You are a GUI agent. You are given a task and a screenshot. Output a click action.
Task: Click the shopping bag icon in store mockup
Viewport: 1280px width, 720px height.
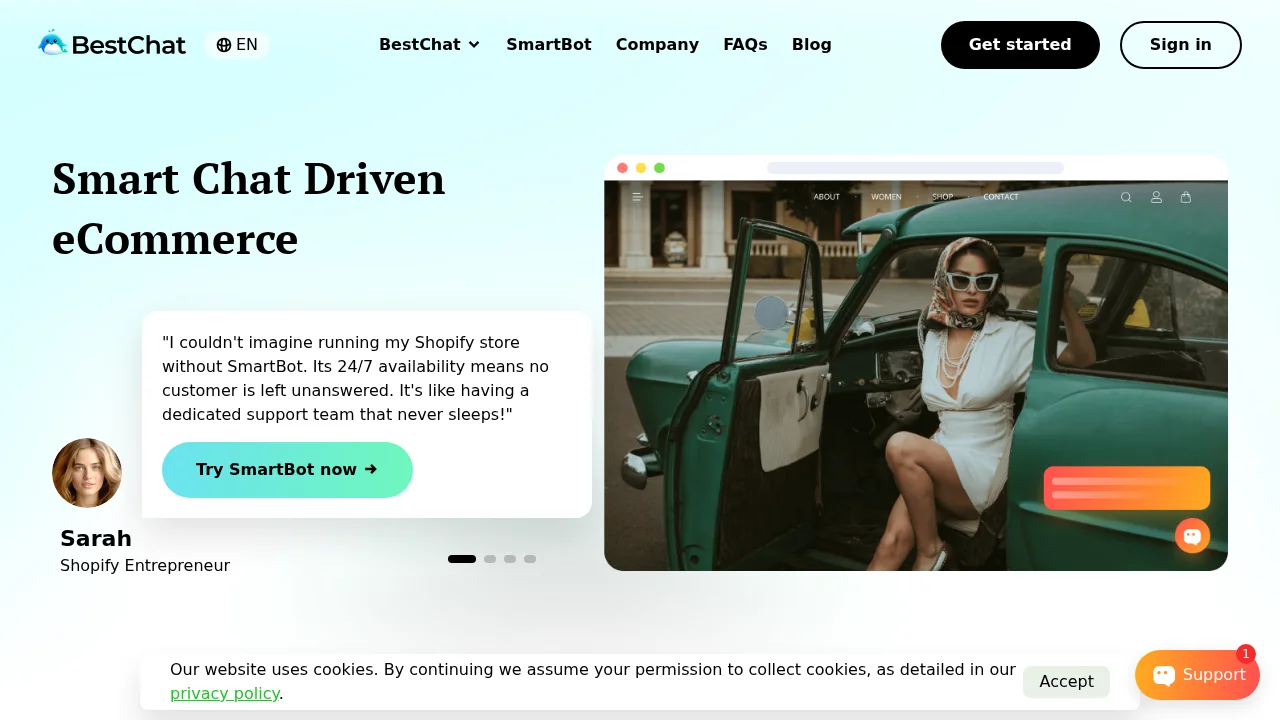pyautogui.click(x=1186, y=197)
